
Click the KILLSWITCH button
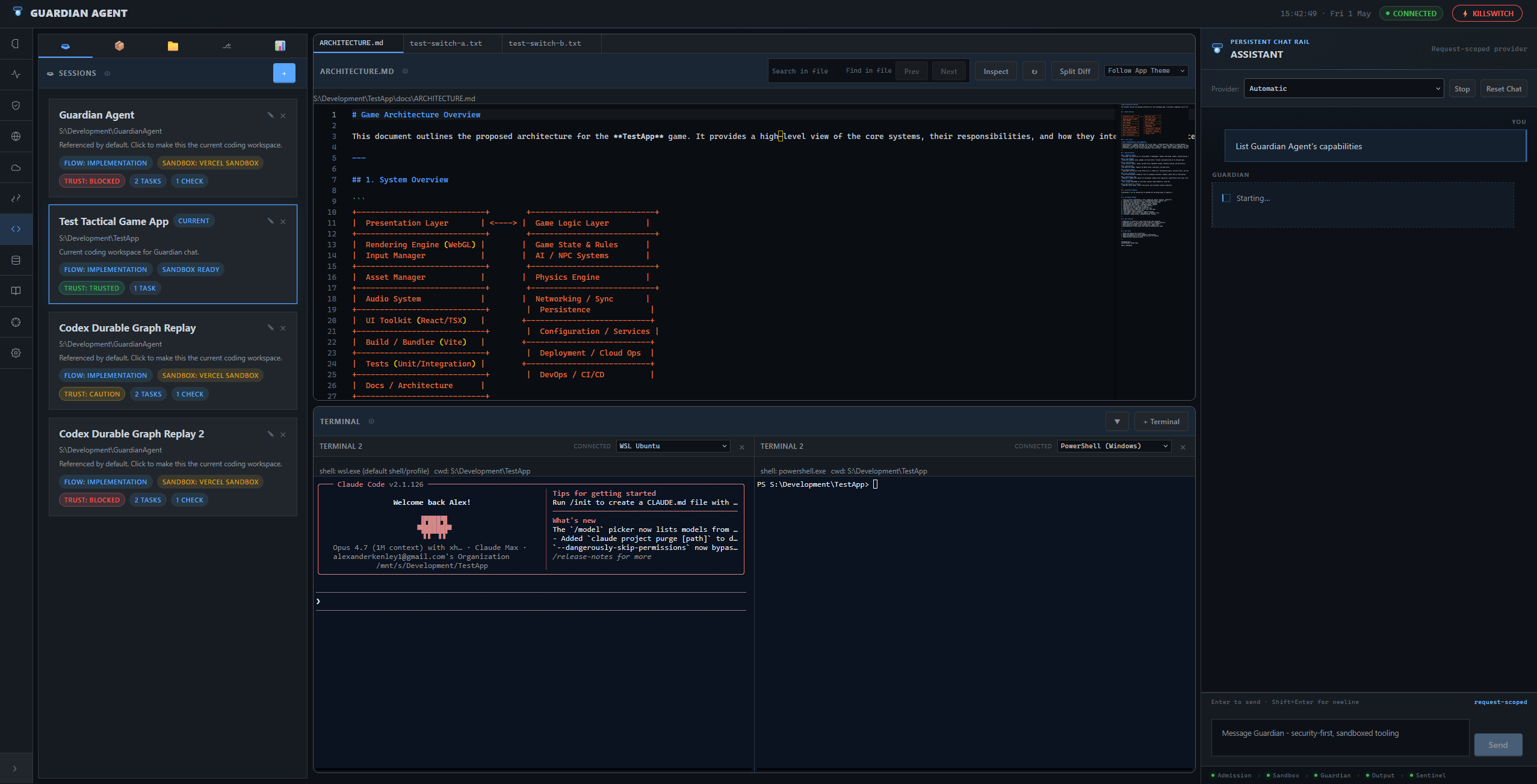(x=1487, y=13)
